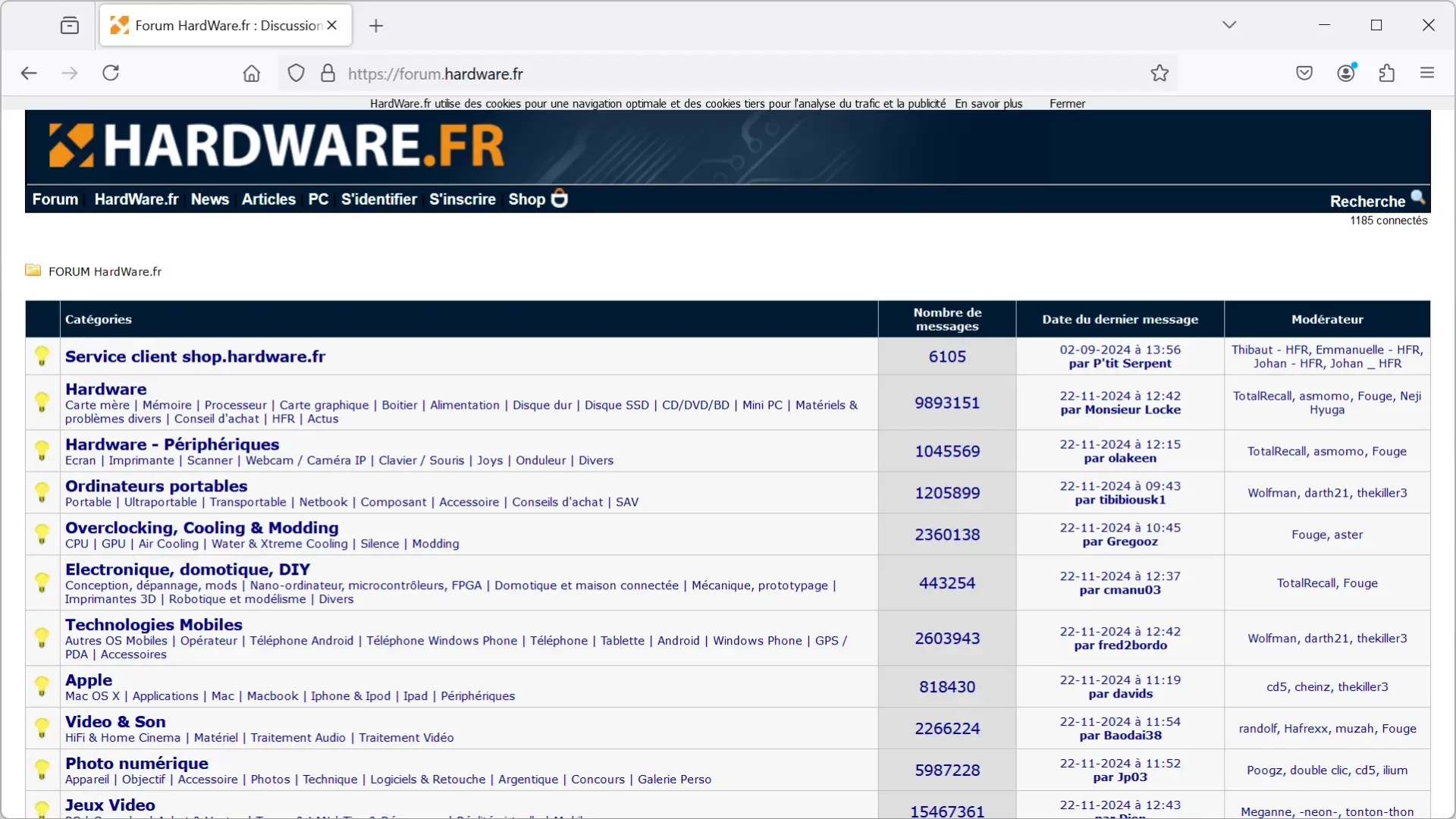
Task: Open the tracking protection shield icon
Action: (x=297, y=74)
